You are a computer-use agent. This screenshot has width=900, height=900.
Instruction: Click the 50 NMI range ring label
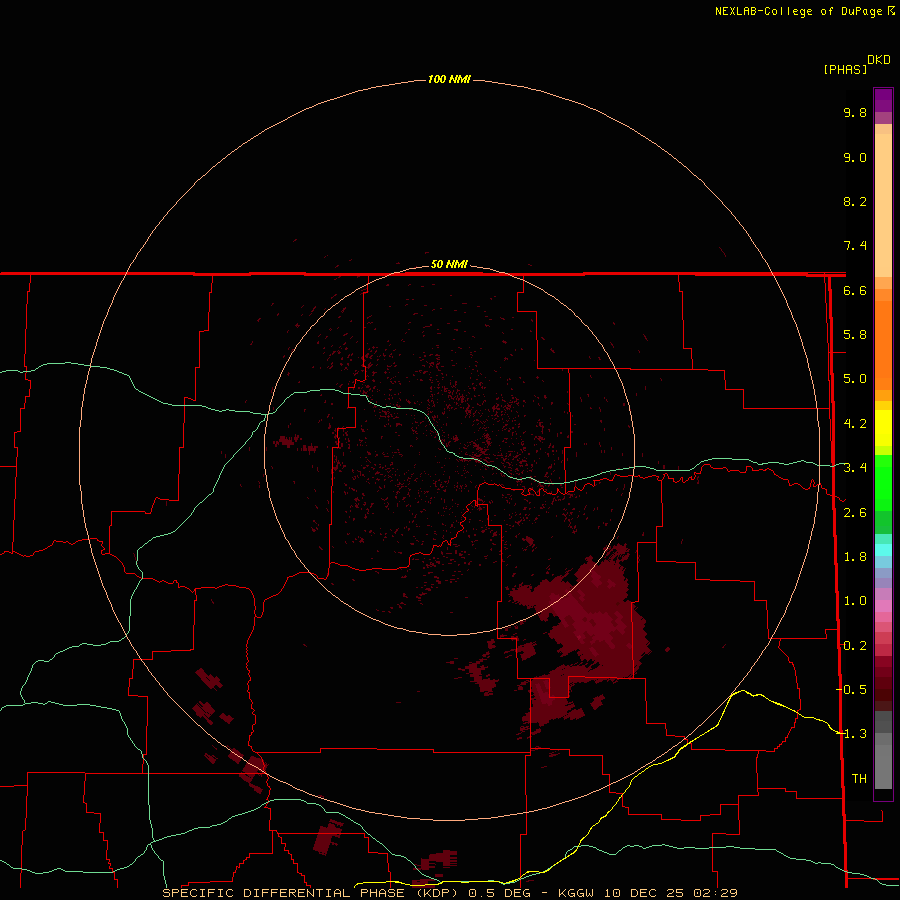point(449,264)
